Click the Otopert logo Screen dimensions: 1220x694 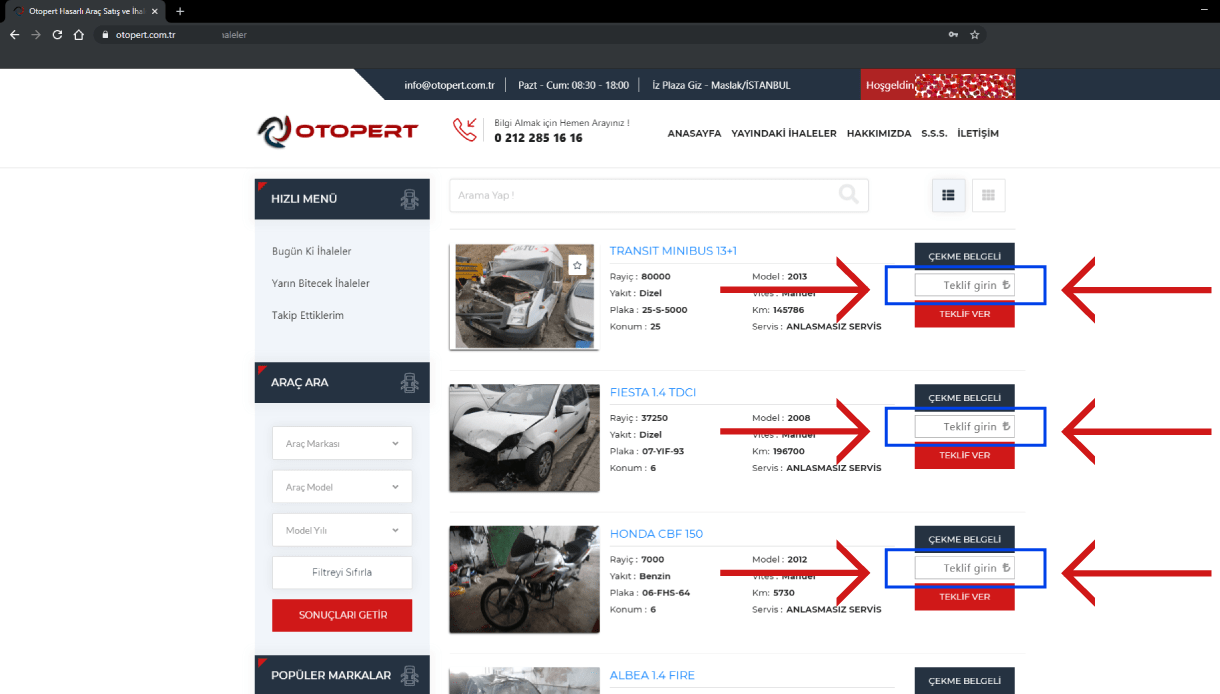tap(337, 131)
